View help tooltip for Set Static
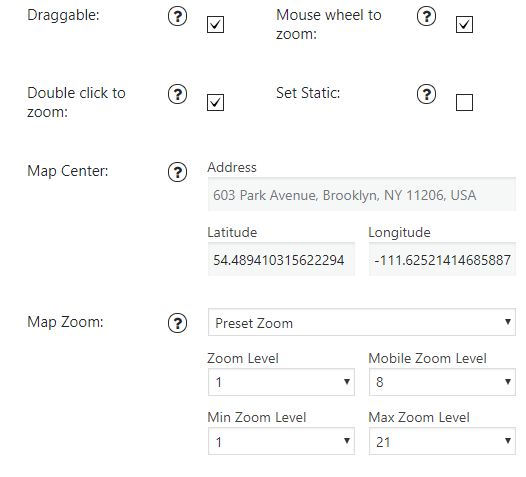Image resolution: width=526 pixels, height=477 pixels. click(x=426, y=94)
